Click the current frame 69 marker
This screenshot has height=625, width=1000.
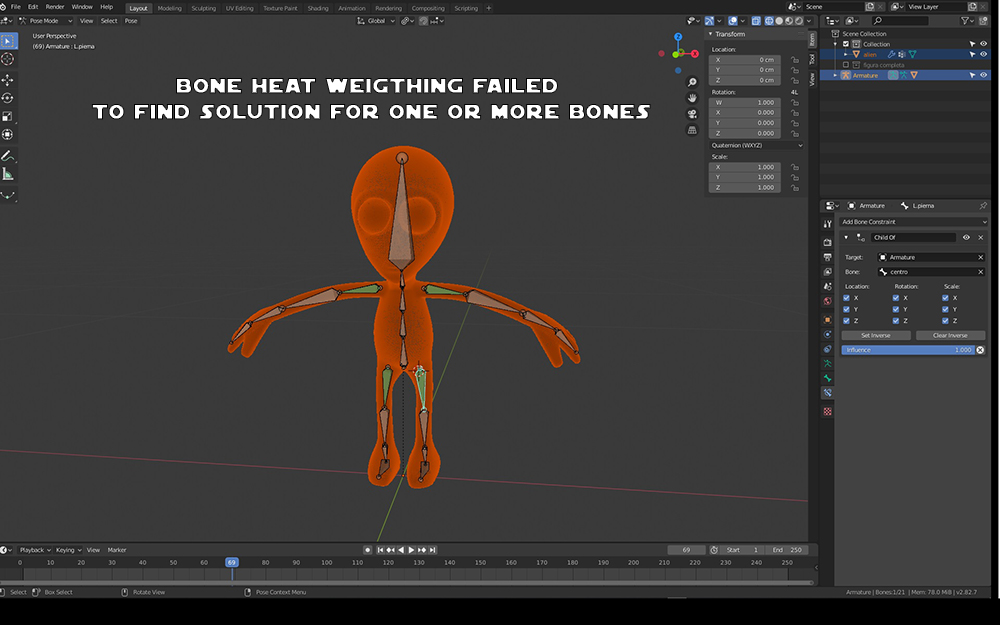pos(232,562)
